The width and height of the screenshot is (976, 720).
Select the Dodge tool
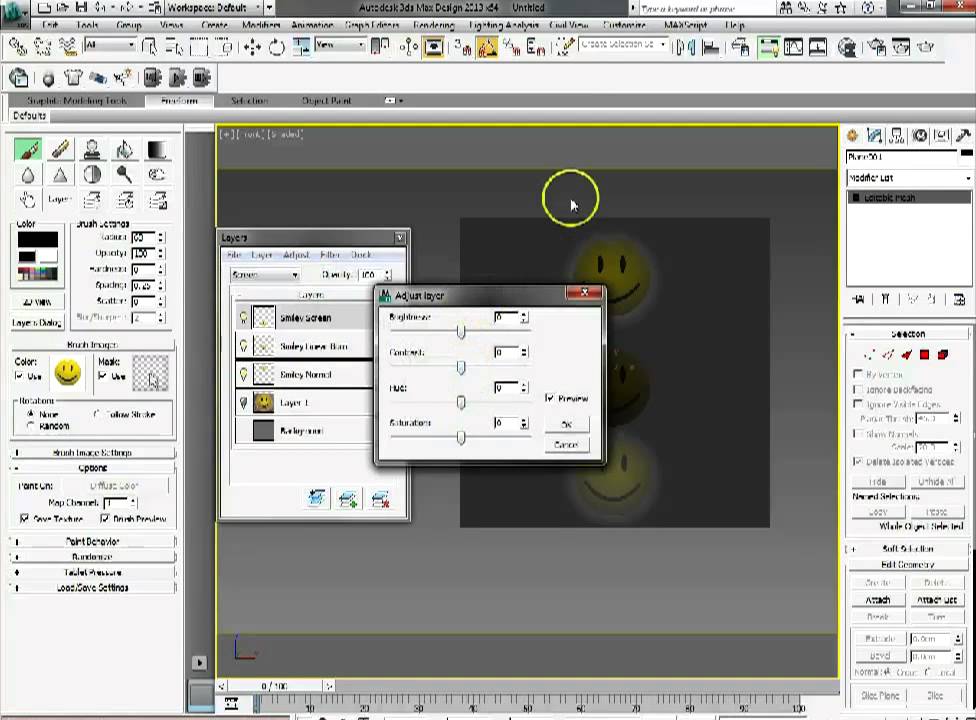[x=124, y=175]
